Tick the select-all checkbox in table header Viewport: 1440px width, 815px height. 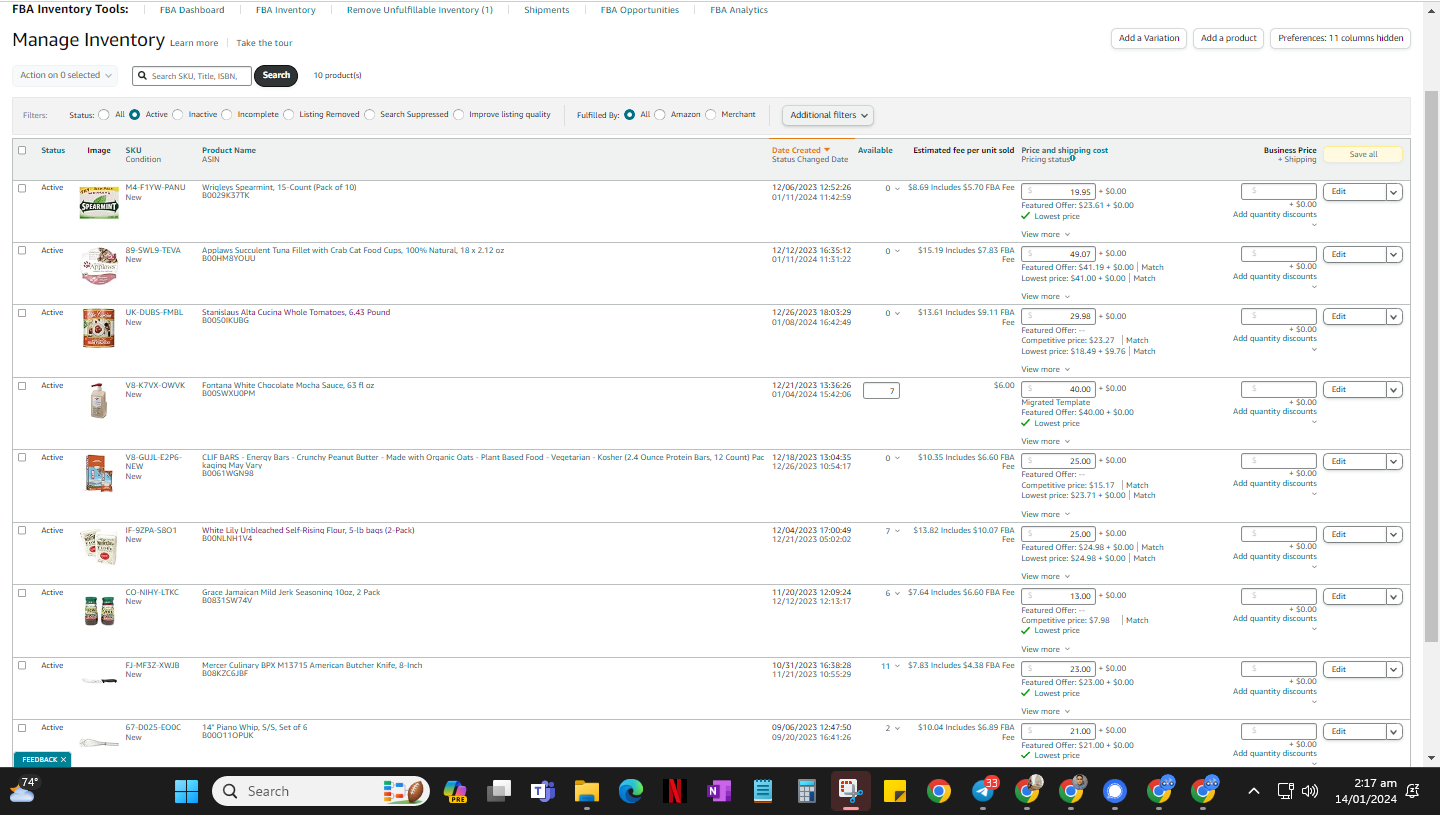pyautogui.click(x=22, y=150)
